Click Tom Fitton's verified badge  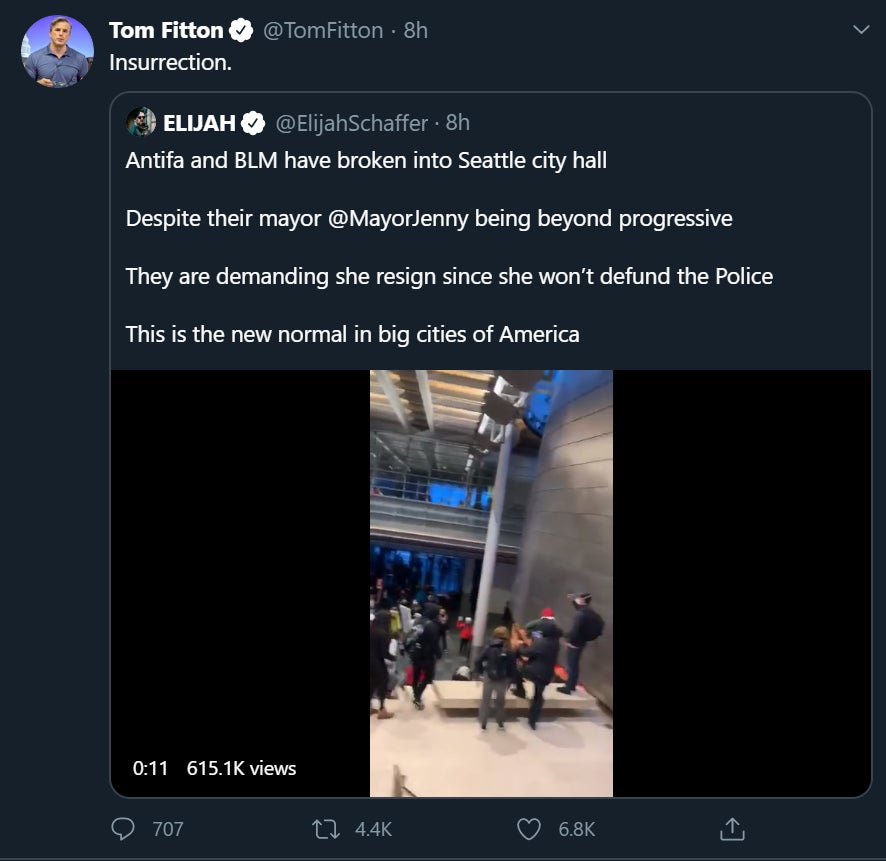pyautogui.click(x=241, y=31)
